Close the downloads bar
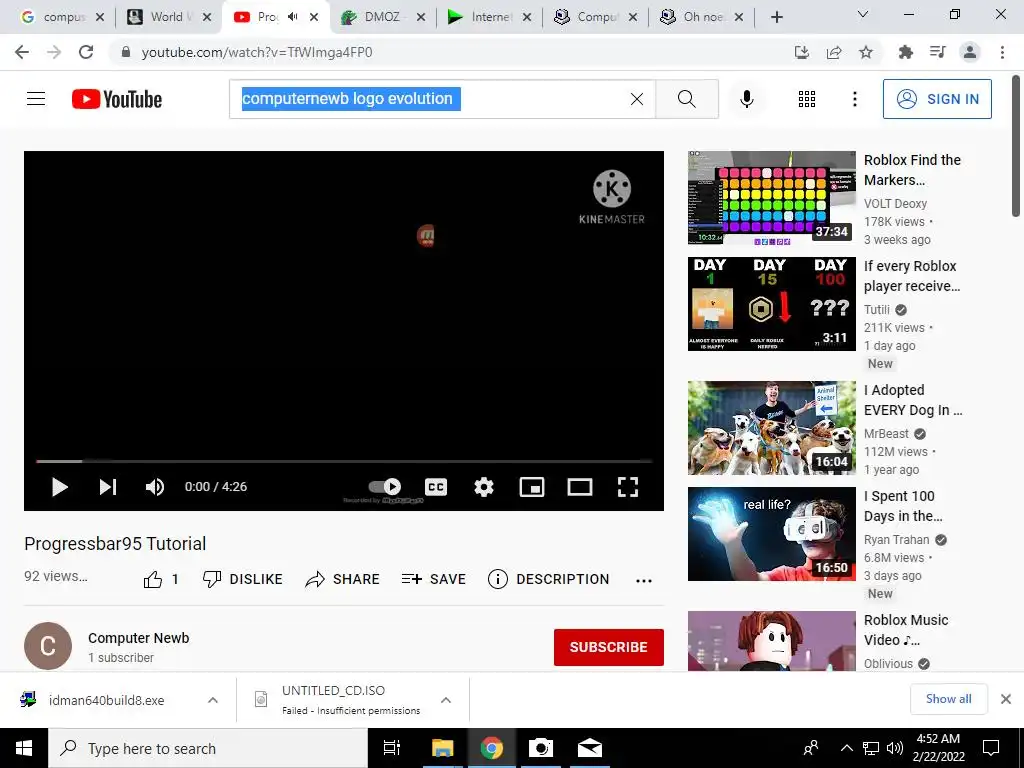 click(1006, 699)
